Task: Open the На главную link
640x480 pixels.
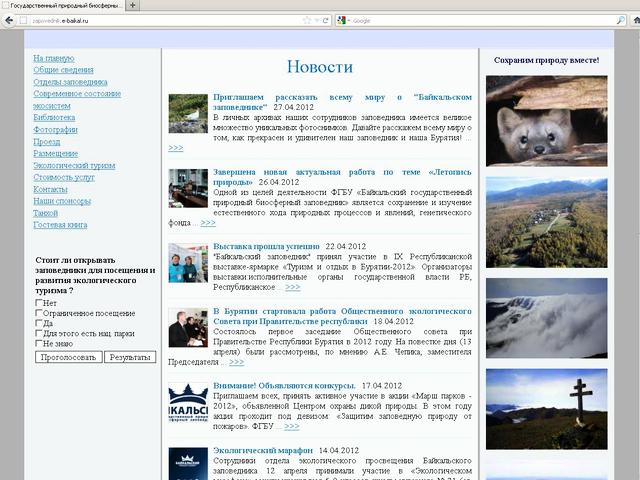Action: (x=54, y=58)
